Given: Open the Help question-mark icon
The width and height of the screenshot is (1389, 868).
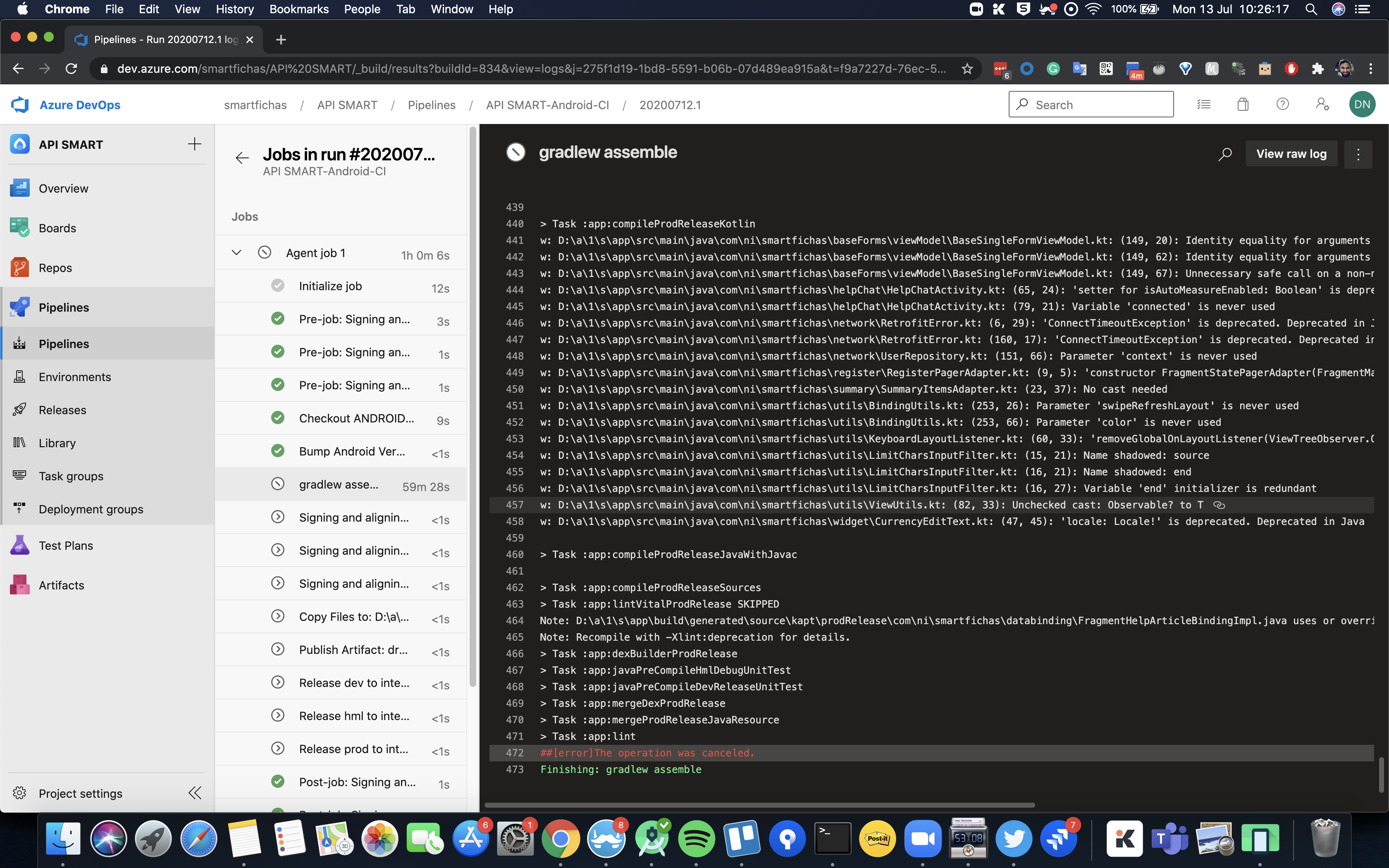Looking at the screenshot, I should pos(1283,105).
